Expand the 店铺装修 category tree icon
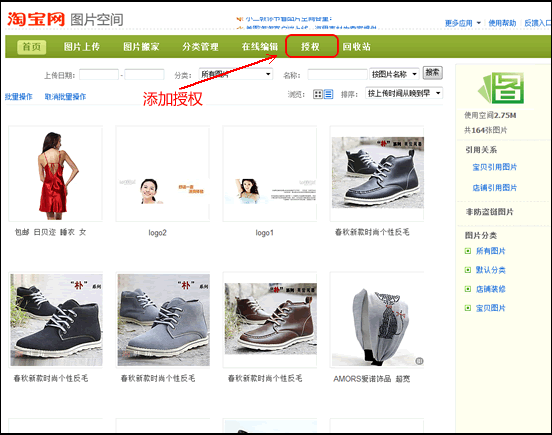Viewport: 552px width, 435px height. pyautogui.click(x=468, y=289)
